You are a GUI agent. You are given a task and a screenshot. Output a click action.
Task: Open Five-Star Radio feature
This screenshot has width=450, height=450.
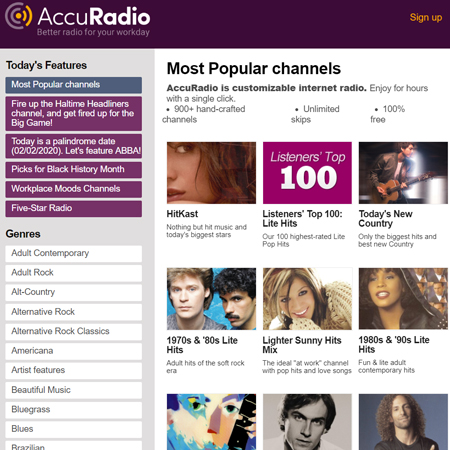(x=74, y=208)
